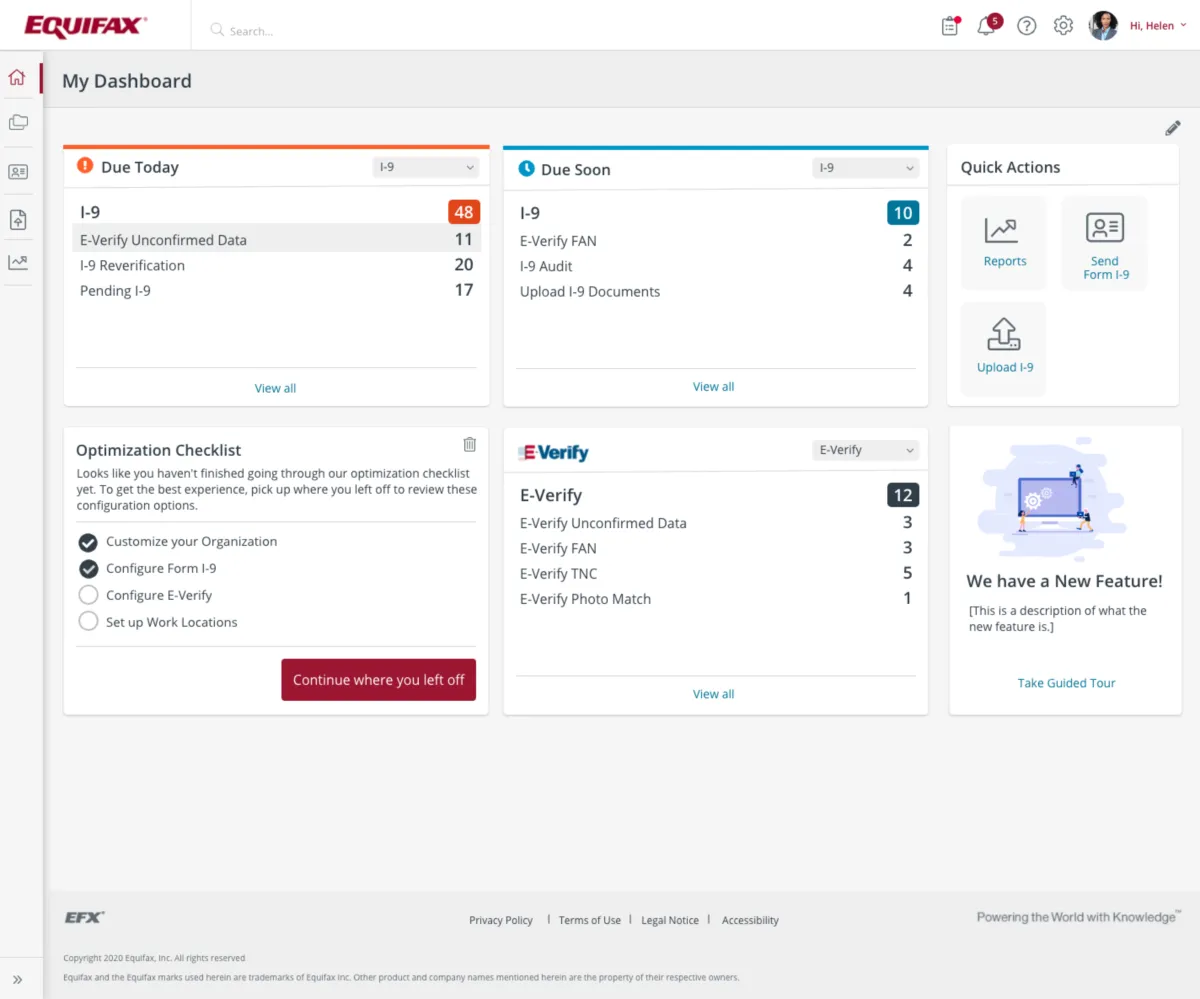Edit the dashboard with pencil icon

click(1173, 128)
